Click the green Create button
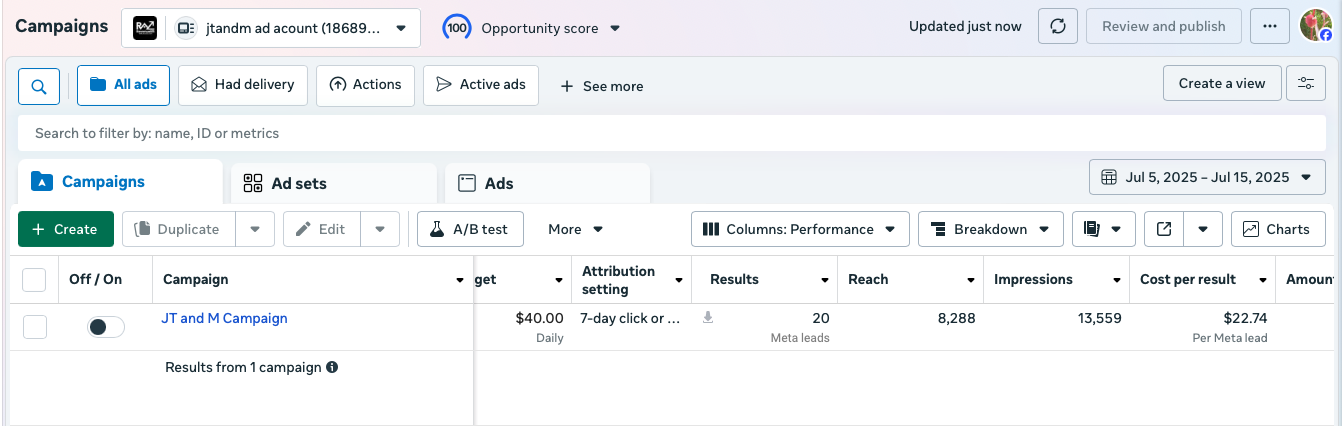This screenshot has width=1342, height=426. (66, 229)
